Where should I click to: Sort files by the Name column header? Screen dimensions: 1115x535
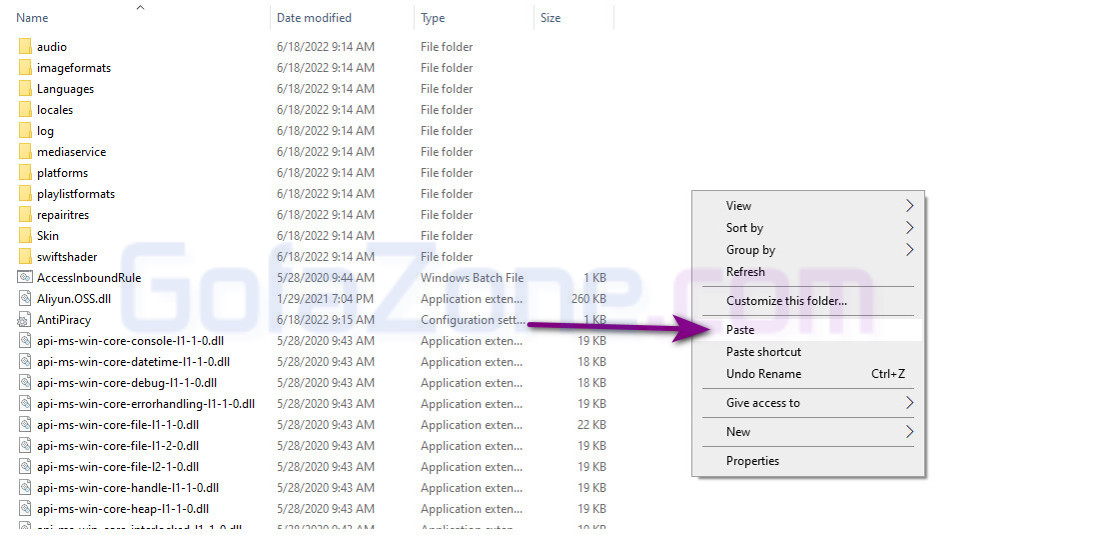33,18
